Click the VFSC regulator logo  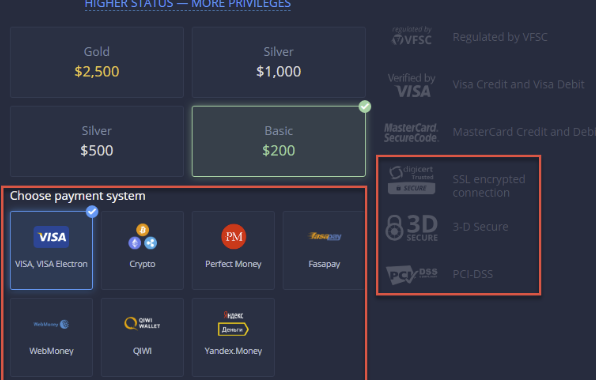412,36
